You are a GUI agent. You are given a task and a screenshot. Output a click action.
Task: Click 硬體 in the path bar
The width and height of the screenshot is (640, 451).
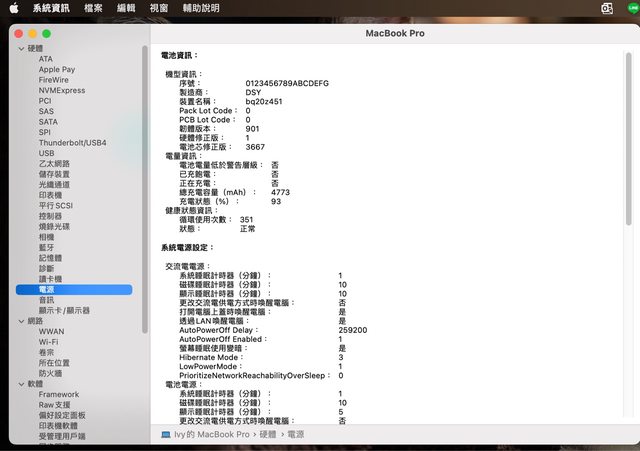(268, 435)
